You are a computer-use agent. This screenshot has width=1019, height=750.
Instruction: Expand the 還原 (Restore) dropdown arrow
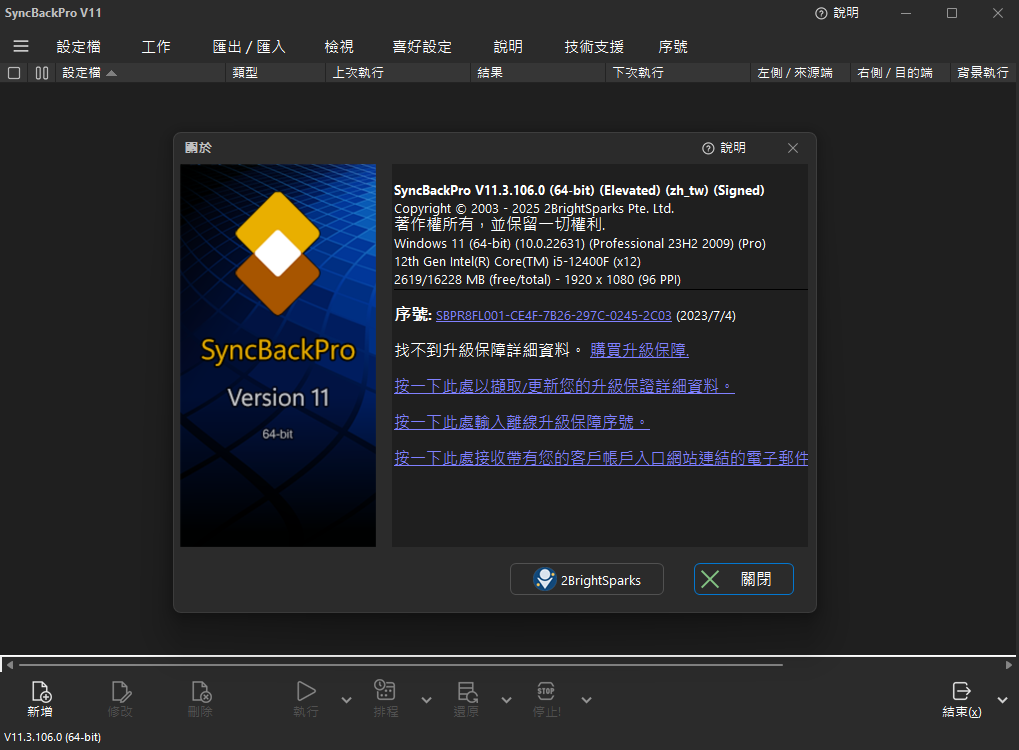pos(506,700)
